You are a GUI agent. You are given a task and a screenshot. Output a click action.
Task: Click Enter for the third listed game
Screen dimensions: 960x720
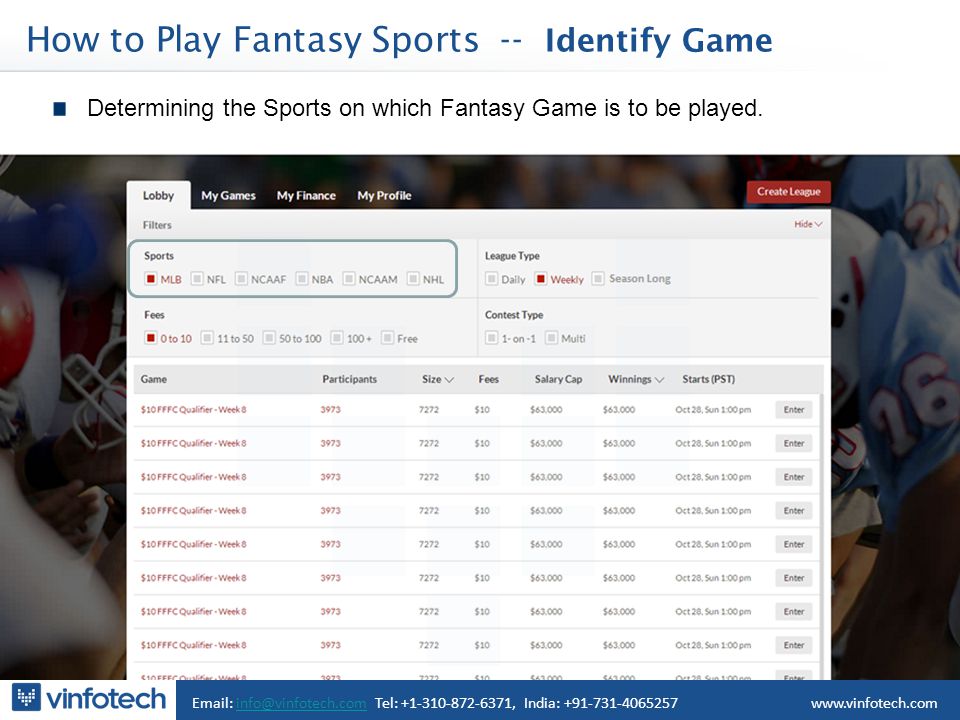click(x=794, y=477)
